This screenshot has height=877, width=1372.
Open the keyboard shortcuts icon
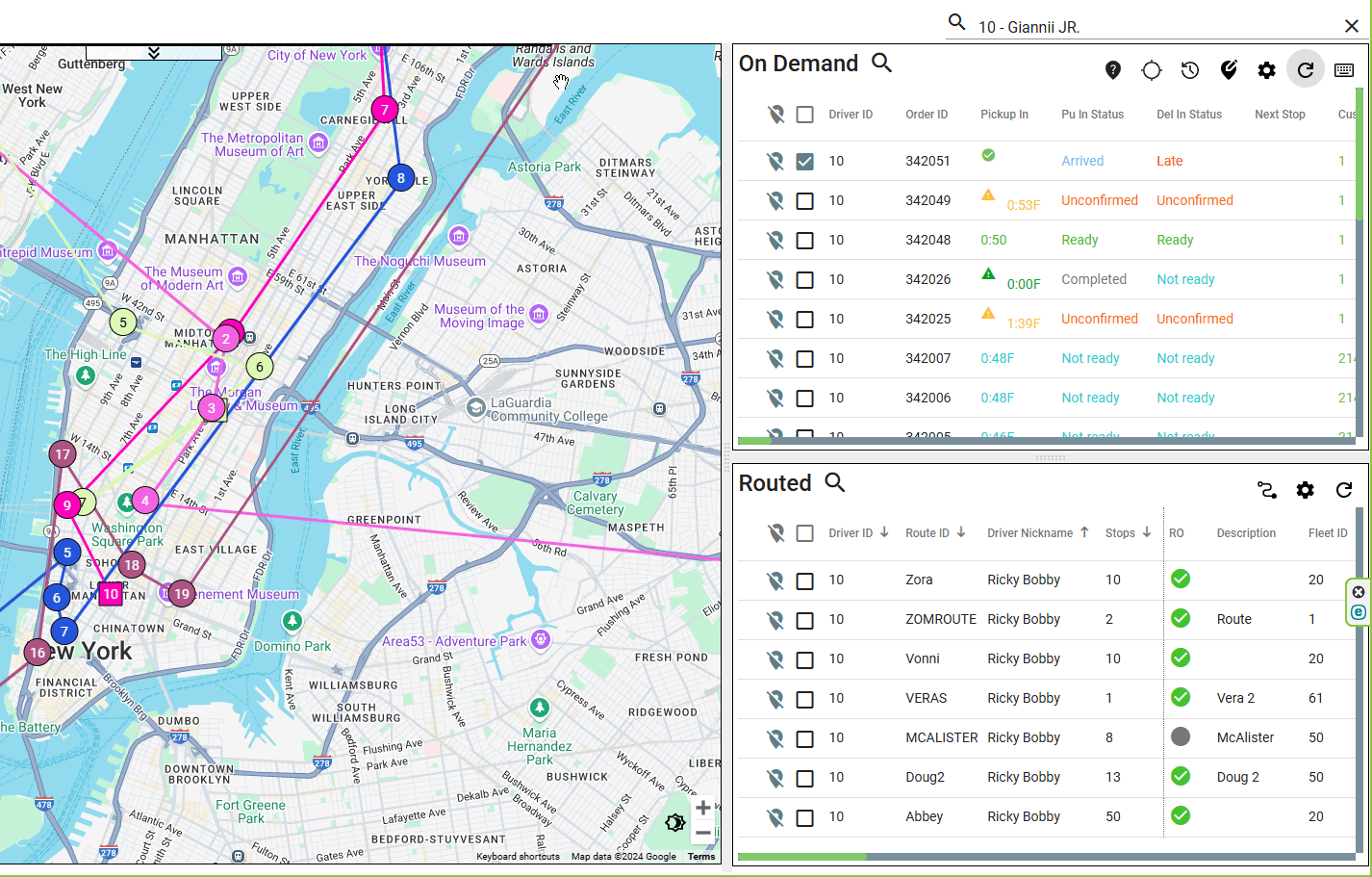(x=1344, y=69)
